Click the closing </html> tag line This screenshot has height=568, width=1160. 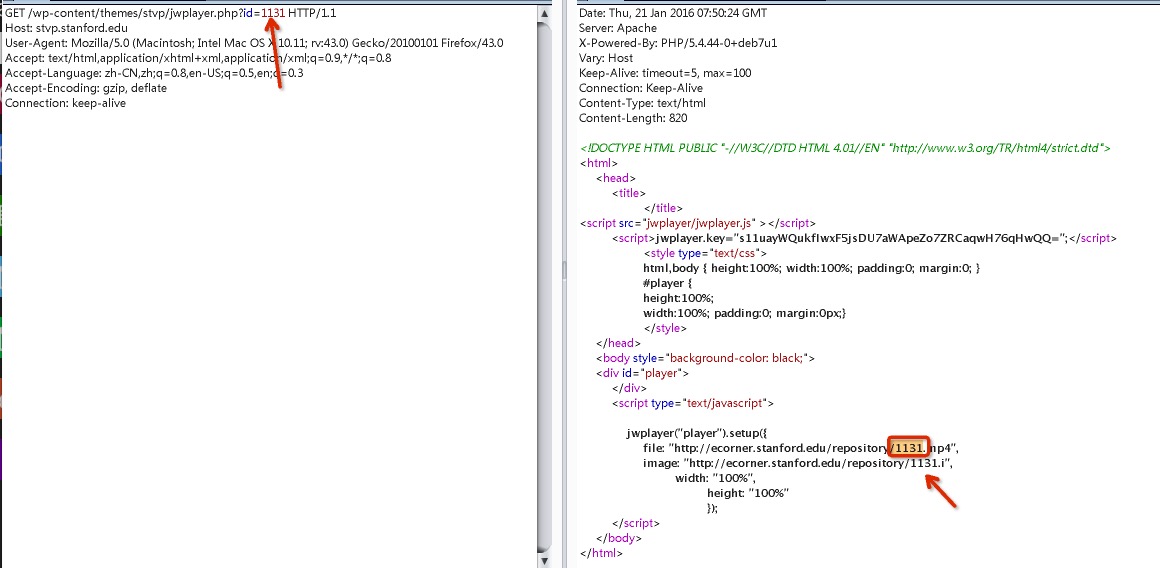[x=601, y=552]
